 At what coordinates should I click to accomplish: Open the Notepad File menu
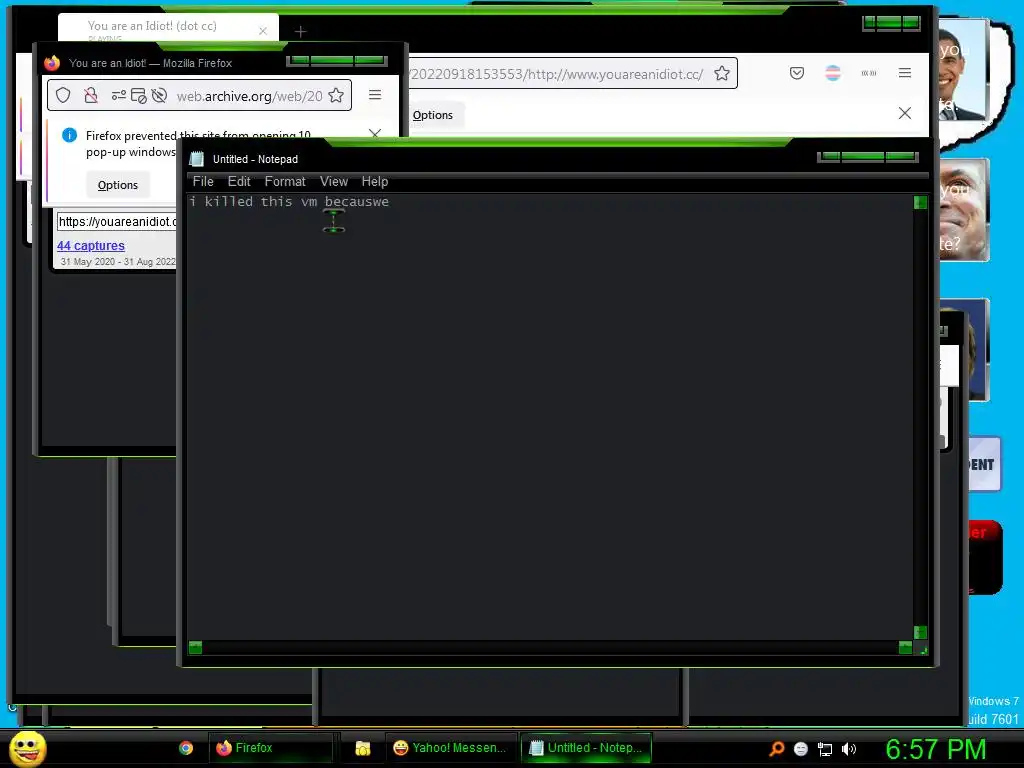tap(203, 182)
